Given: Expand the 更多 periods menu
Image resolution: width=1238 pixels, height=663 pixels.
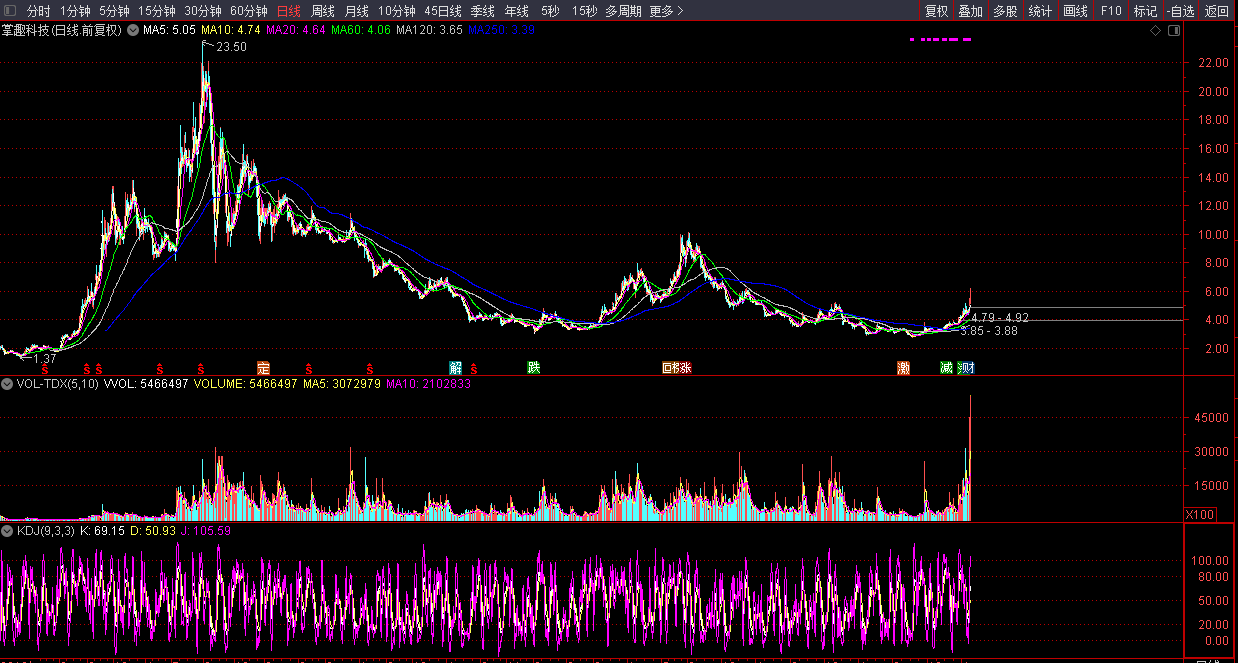Looking at the screenshot, I should click(666, 11).
